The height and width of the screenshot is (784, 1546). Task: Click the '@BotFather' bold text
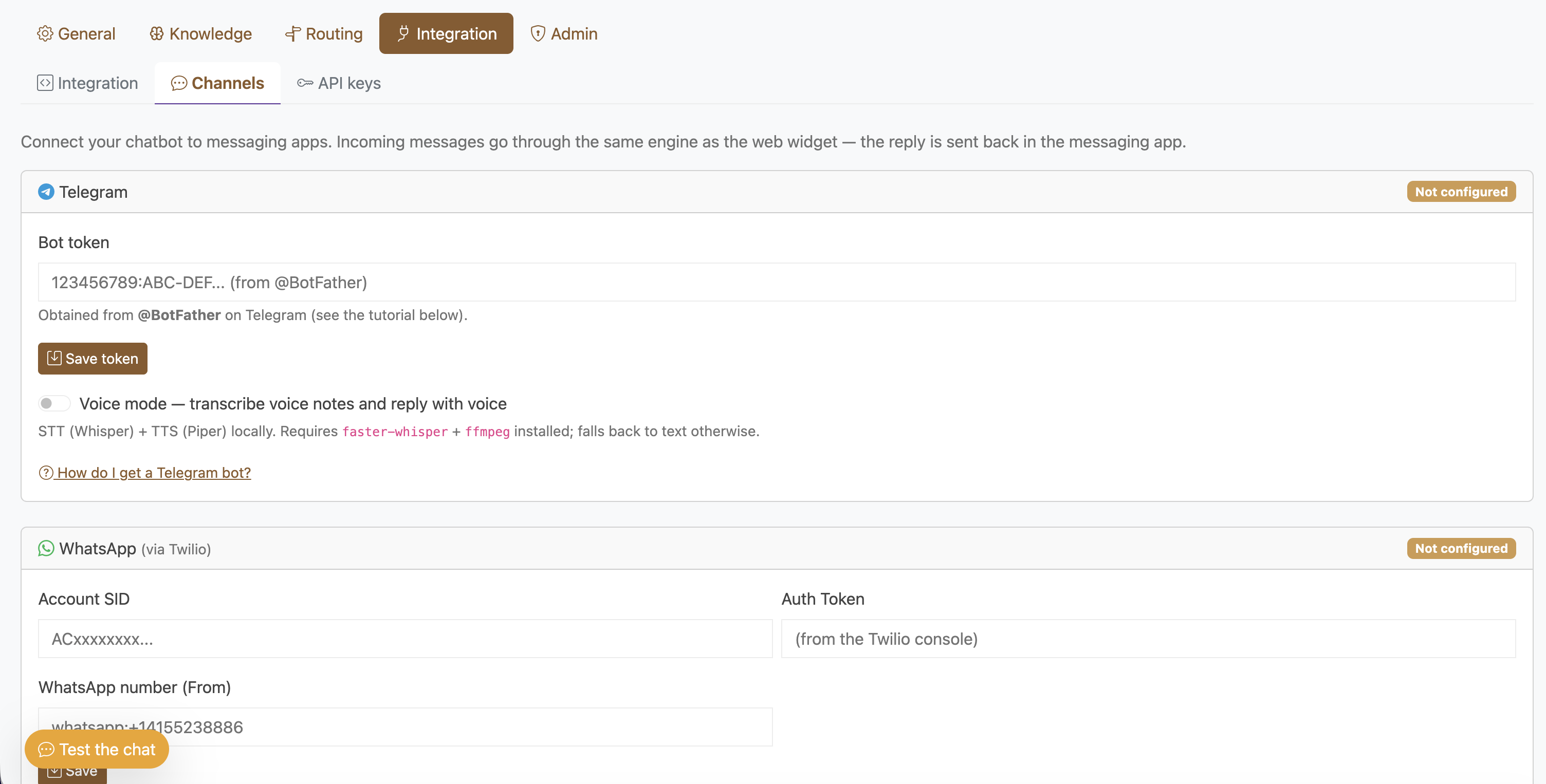point(179,315)
